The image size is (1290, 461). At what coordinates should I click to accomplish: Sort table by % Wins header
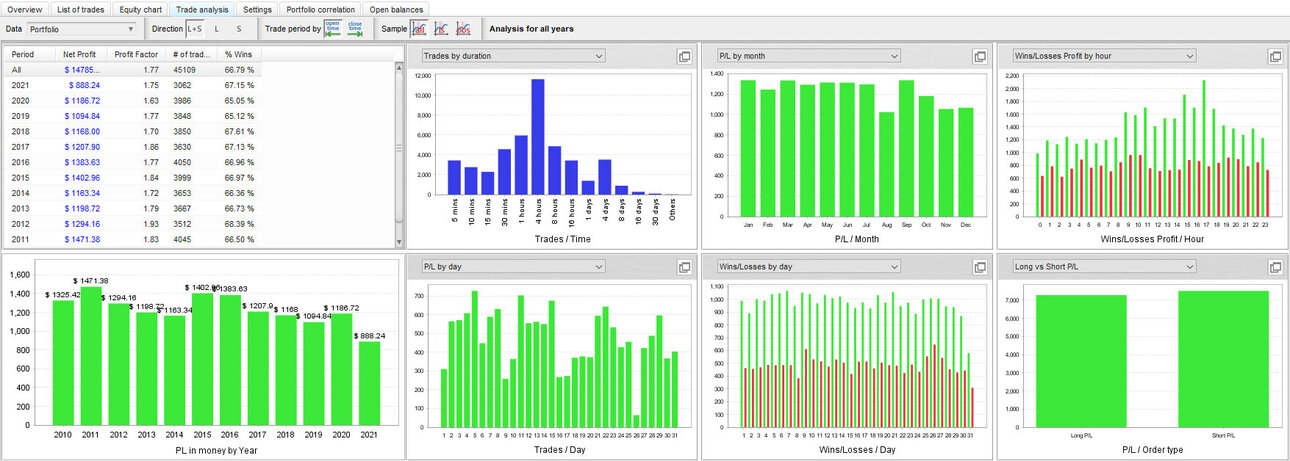[x=240, y=54]
